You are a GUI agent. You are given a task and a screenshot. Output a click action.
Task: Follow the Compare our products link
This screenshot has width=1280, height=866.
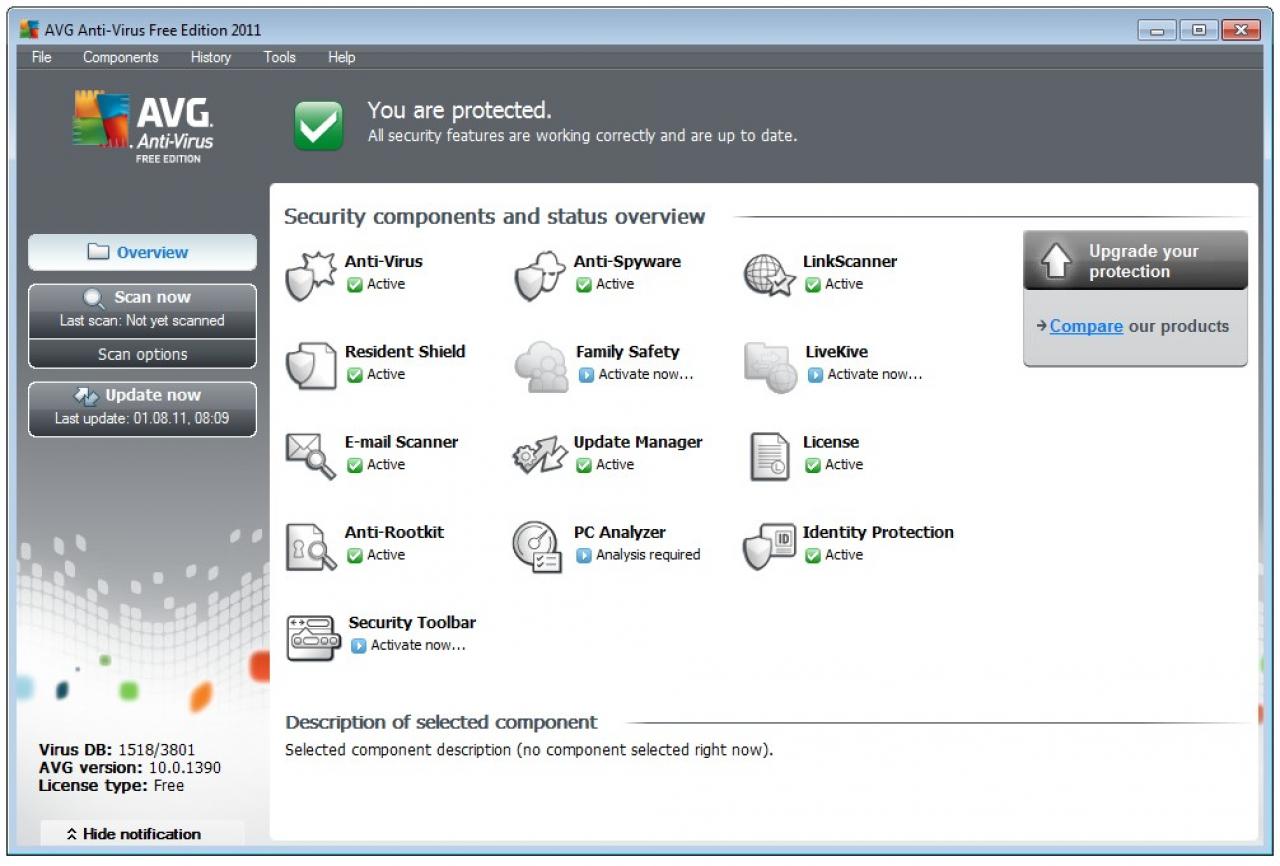click(1086, 326)
